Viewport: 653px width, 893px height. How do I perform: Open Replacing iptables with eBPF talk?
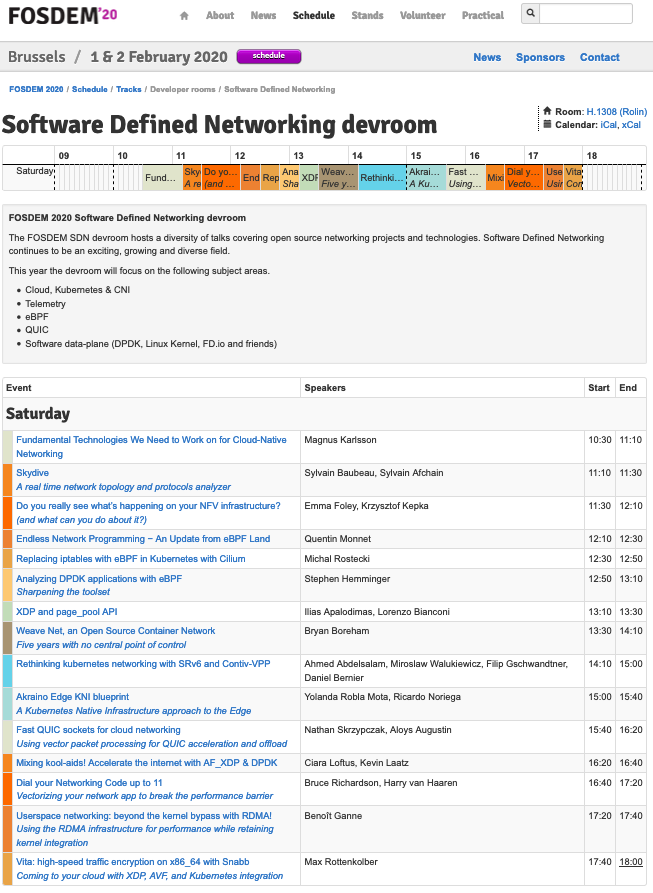(x=130, y=559)
